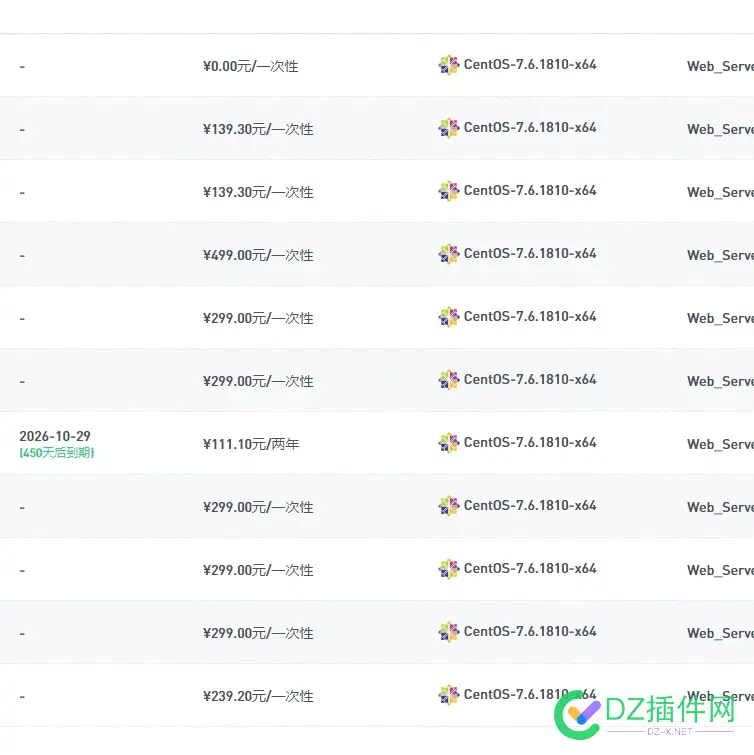Click the CentOS icon in the ¥239.20 row

448,695
